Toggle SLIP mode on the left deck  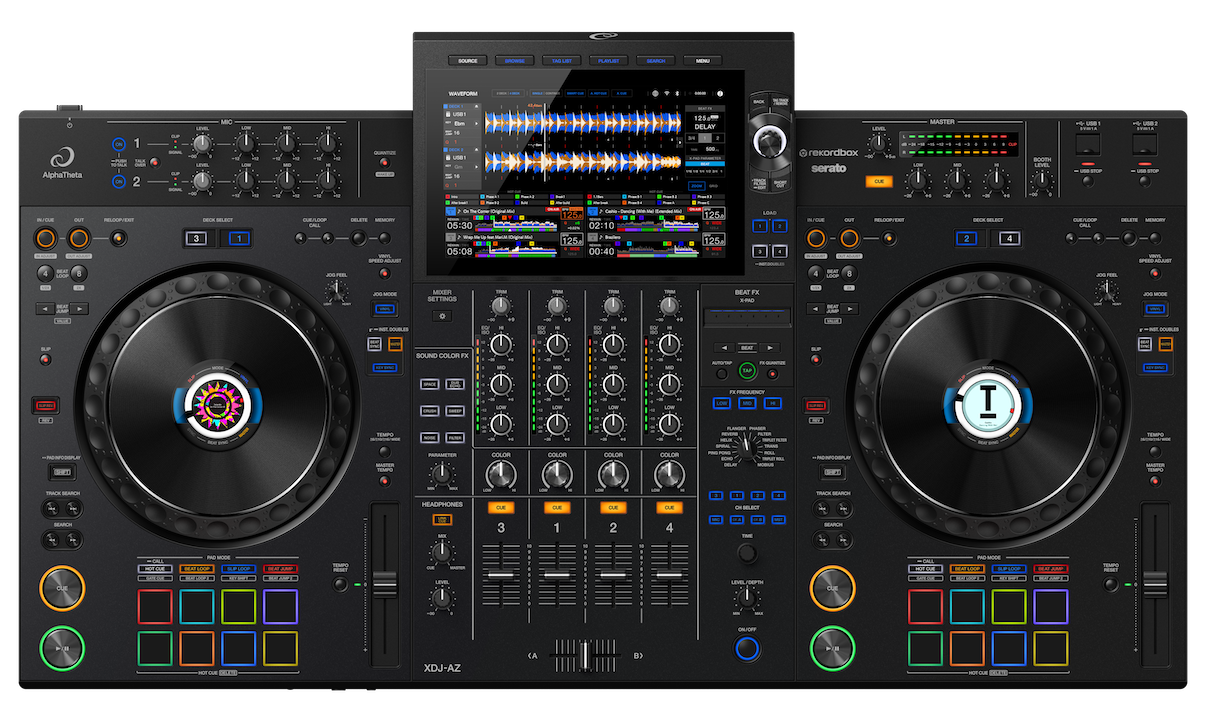pyautogui.click(x=45, y=361)
